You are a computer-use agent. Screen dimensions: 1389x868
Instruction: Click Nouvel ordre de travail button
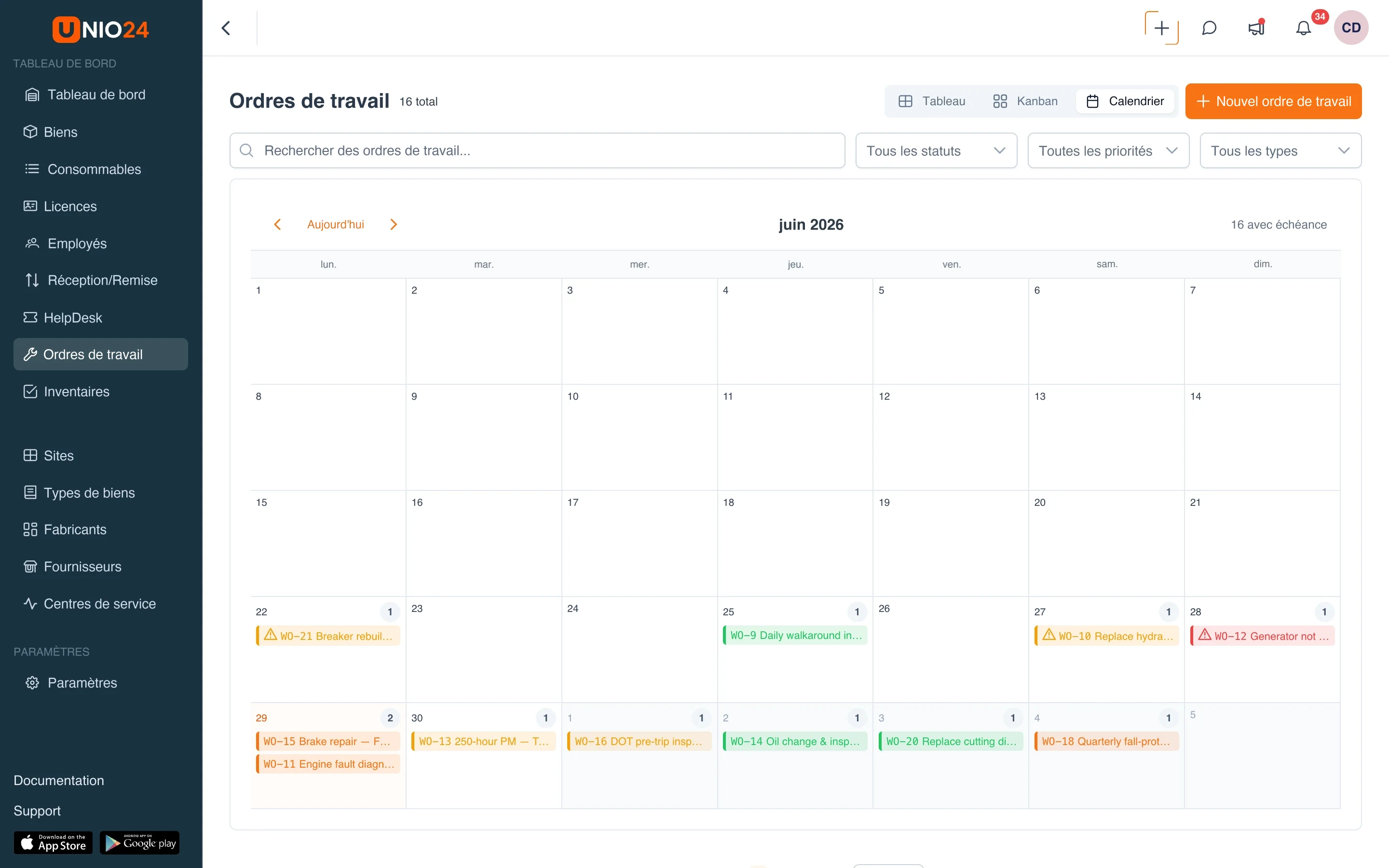pos(1273,101)
